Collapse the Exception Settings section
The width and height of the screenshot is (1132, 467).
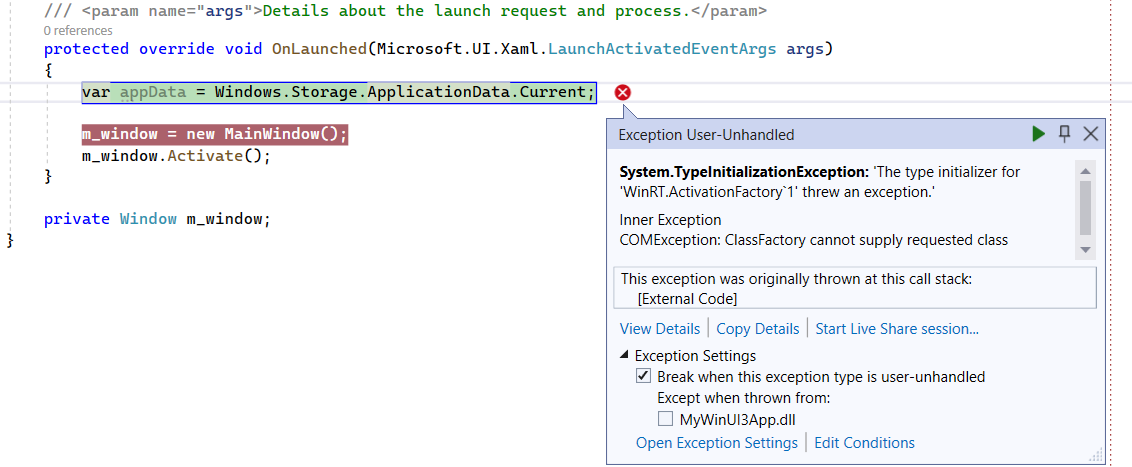click(625, 355)
